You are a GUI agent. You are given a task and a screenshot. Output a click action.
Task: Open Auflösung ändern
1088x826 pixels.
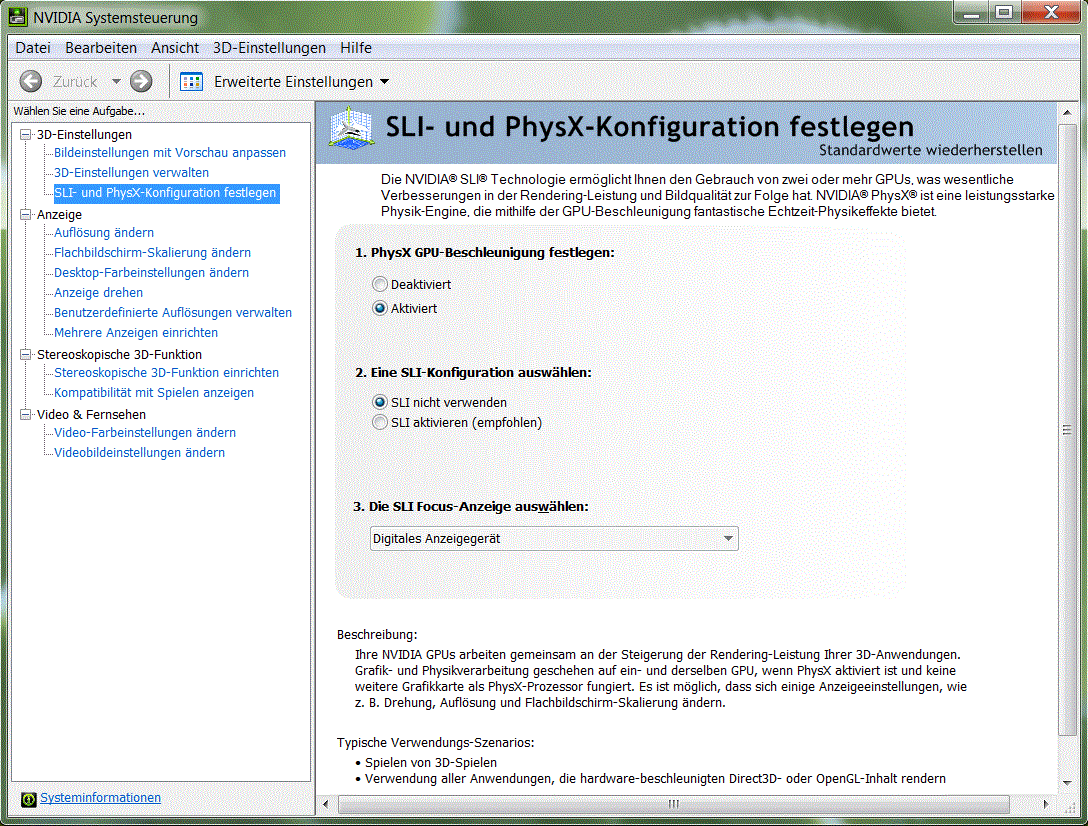click(104, 233)
